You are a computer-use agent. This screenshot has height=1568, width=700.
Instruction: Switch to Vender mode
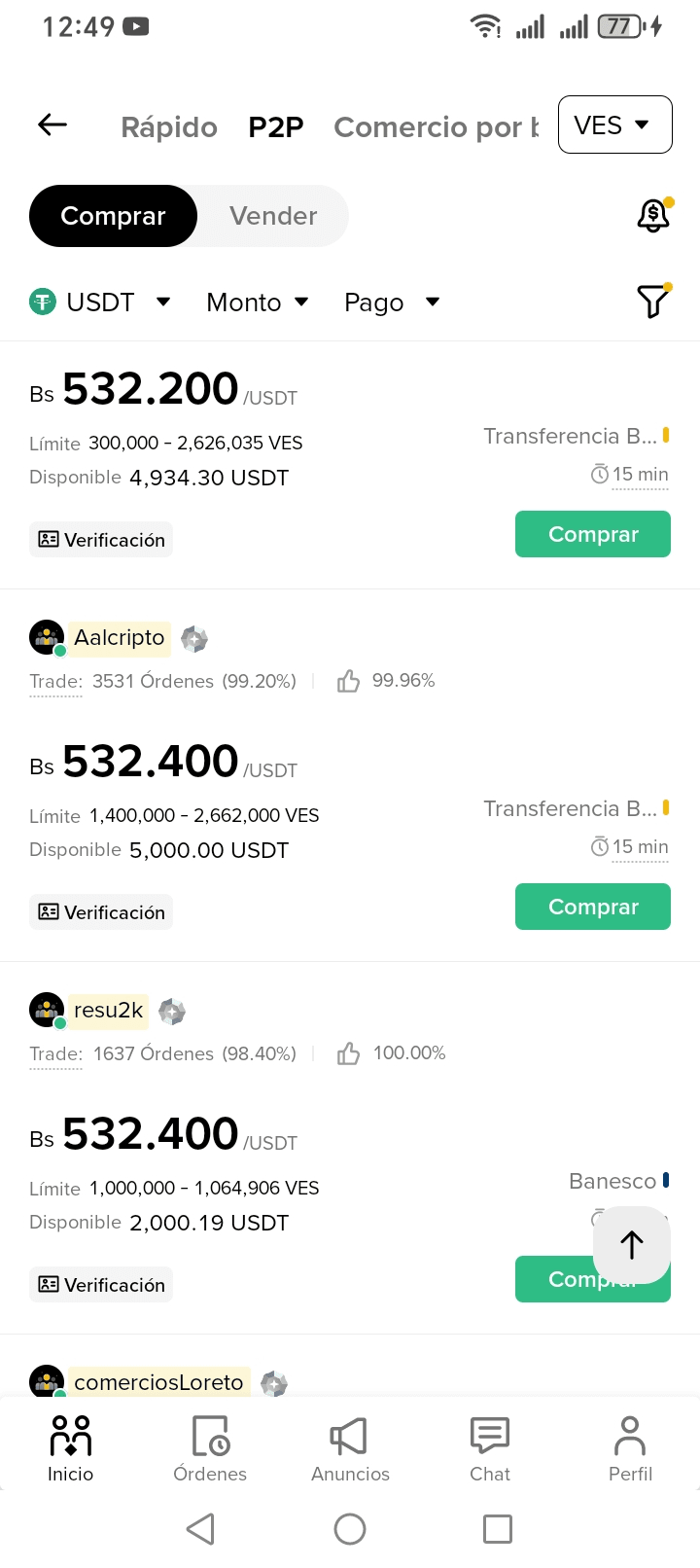pyautogui.click(x=273, y=216)
